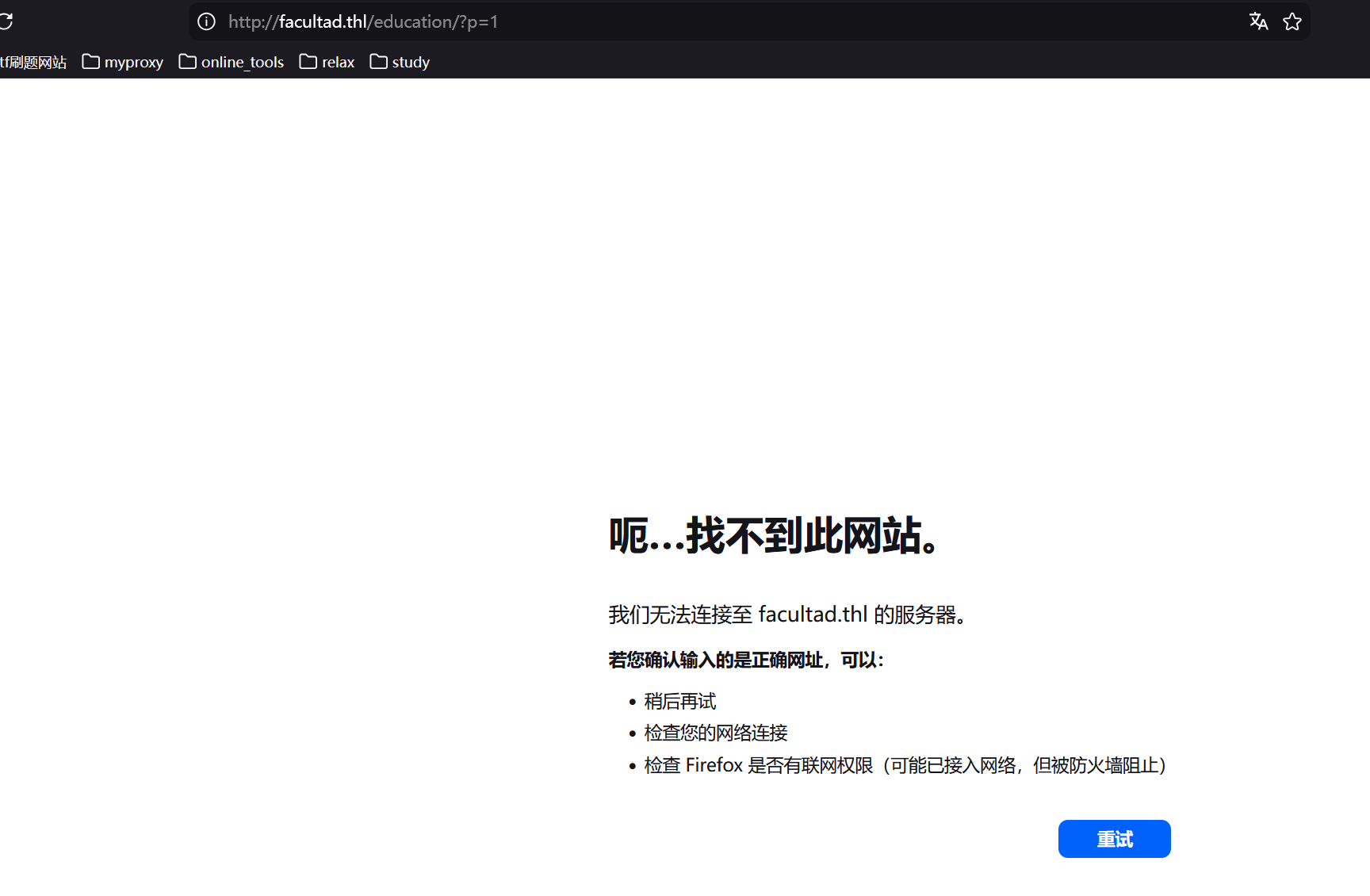Expand the online_tools bookmark folder label
This screenshot has height=896, width=1370.
[x=242, y=62]
